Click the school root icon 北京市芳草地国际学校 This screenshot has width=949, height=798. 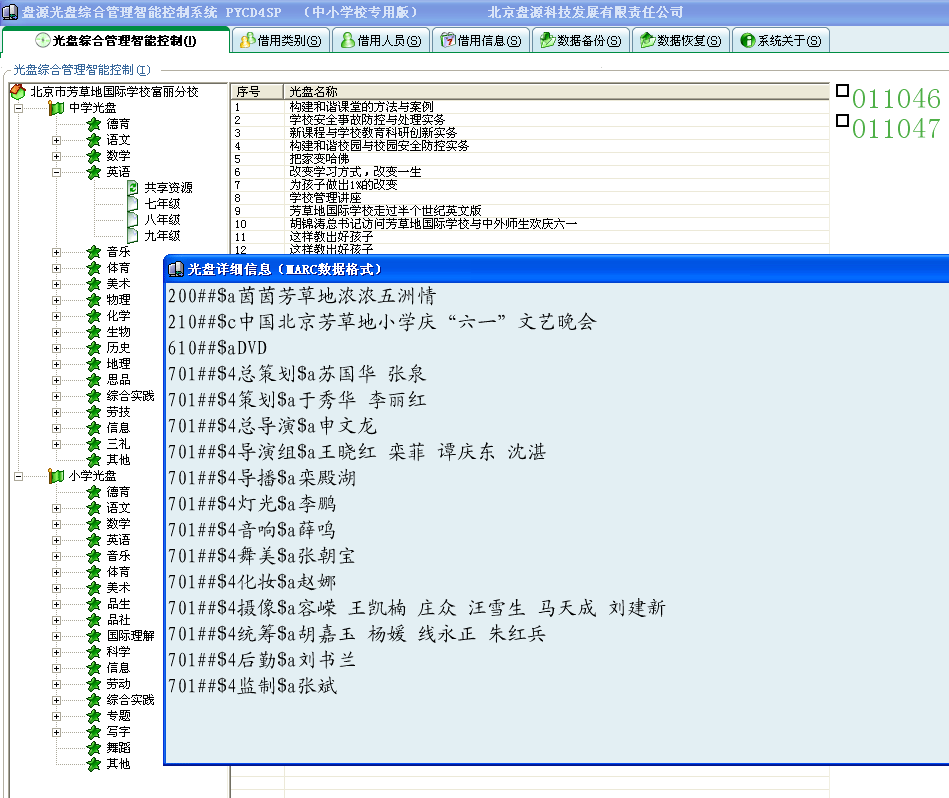click(18, 92)
